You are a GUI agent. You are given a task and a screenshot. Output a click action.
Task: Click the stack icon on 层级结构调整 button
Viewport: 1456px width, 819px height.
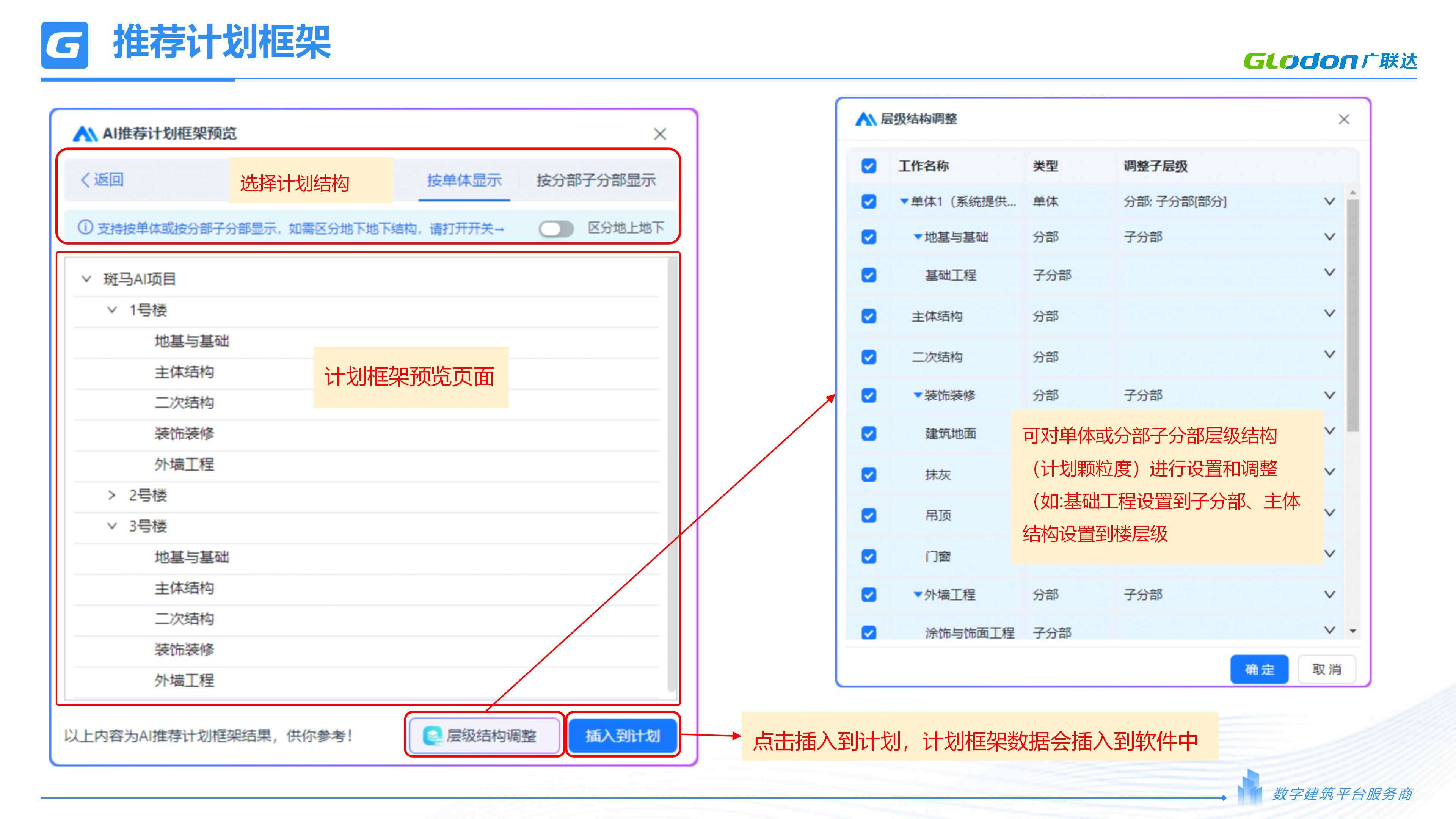[x=432, y=735]
